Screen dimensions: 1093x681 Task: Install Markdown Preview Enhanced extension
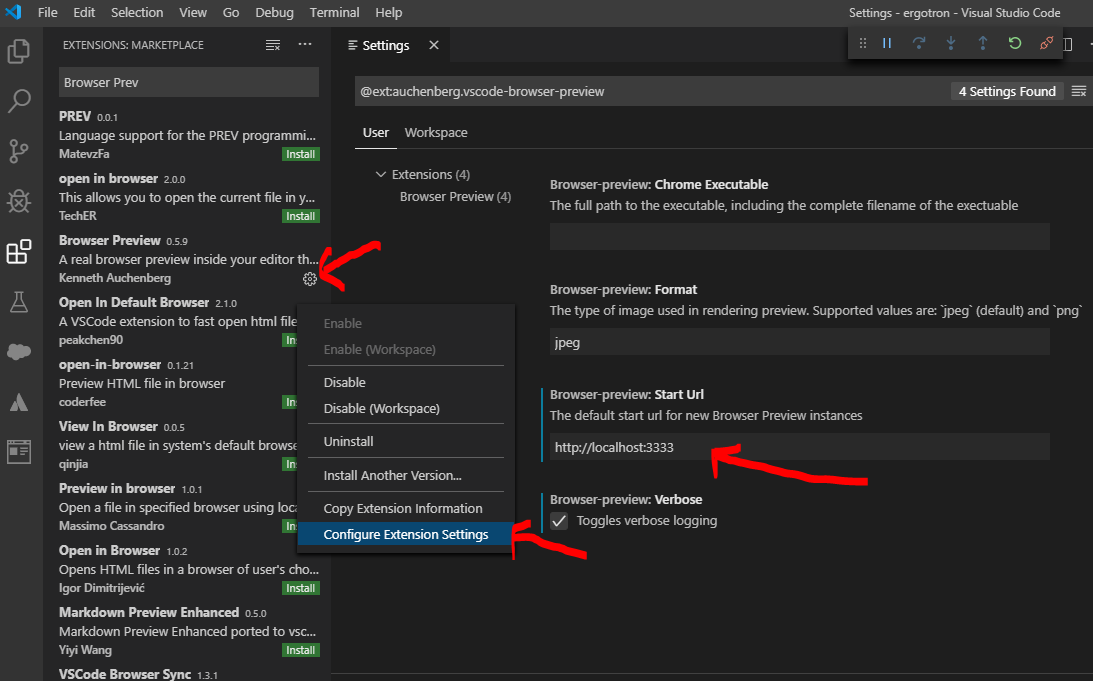pyautogui.click(x=300, y=650)
